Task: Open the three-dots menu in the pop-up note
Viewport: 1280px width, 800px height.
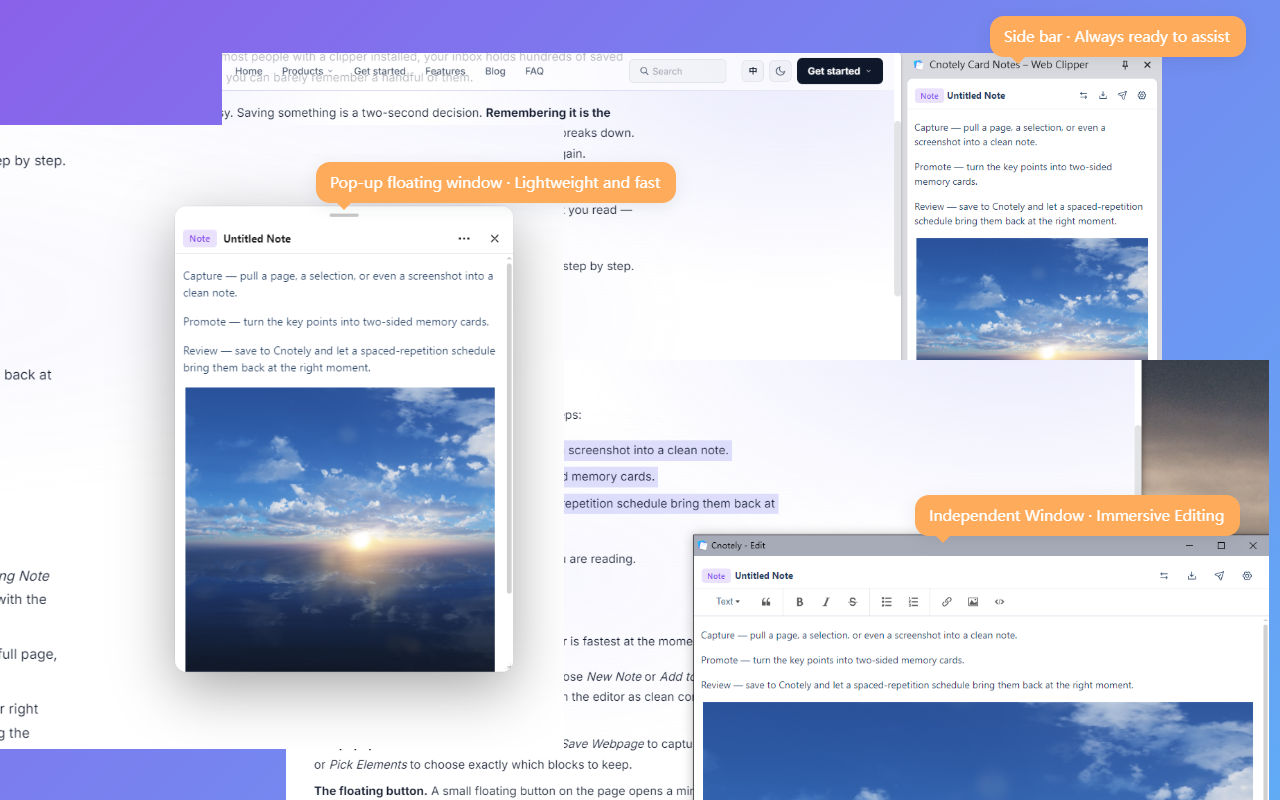Action: [464, 239]
